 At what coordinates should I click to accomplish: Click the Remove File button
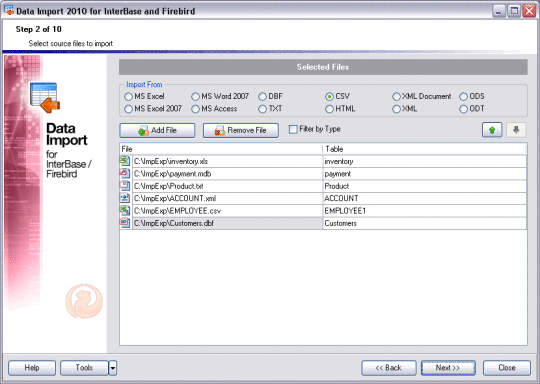[241, 131]
